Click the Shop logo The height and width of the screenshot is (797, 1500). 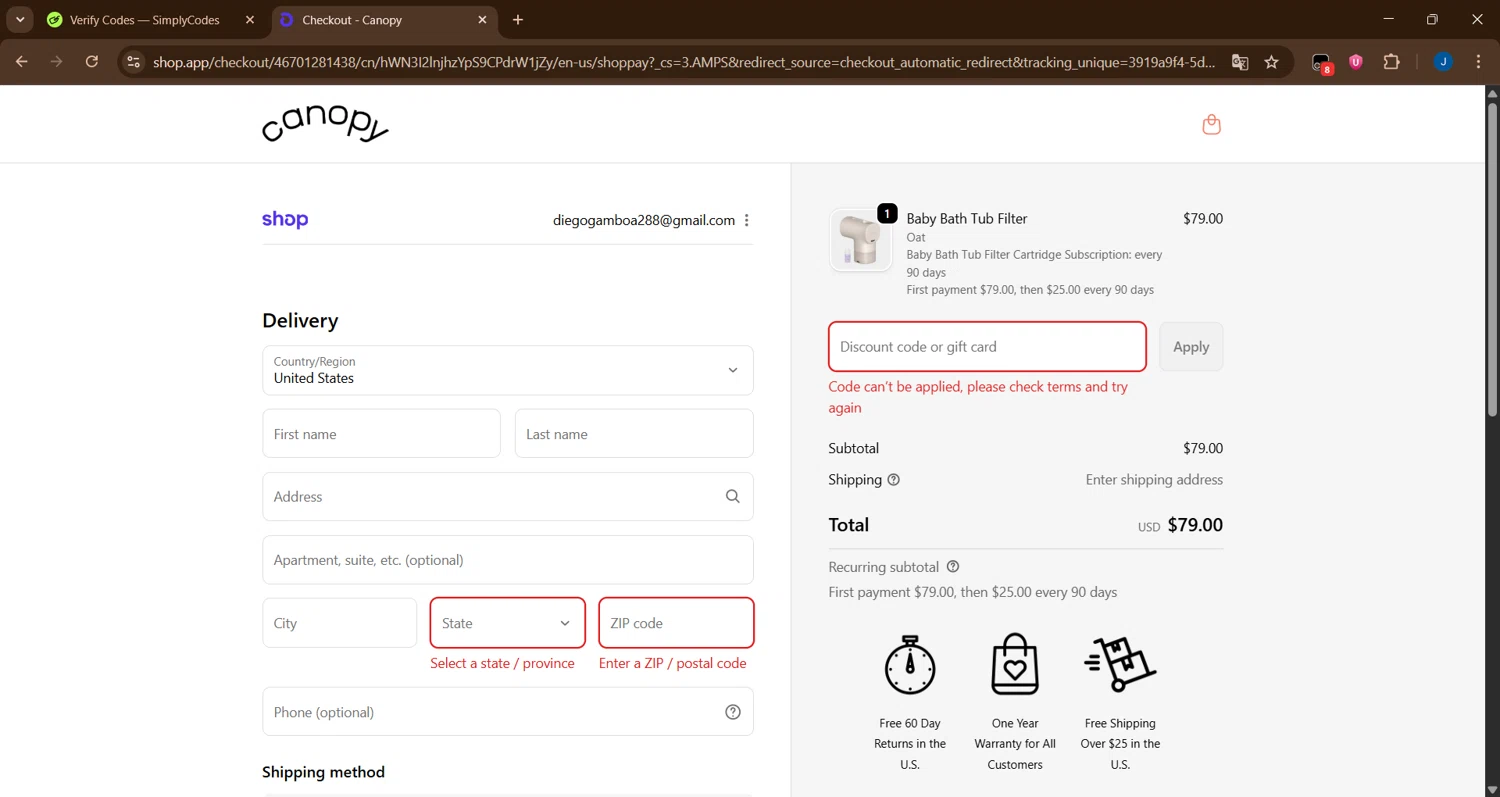[285, 220]
